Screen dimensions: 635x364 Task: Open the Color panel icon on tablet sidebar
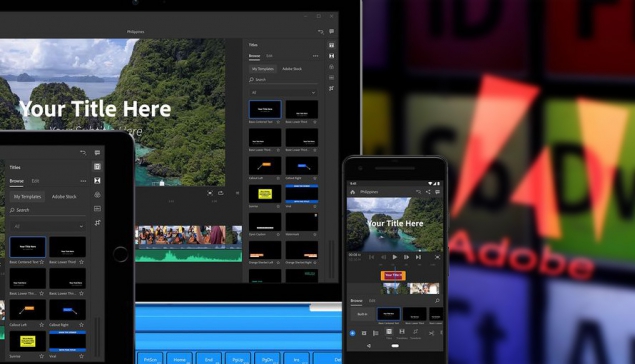click(97, 195)
